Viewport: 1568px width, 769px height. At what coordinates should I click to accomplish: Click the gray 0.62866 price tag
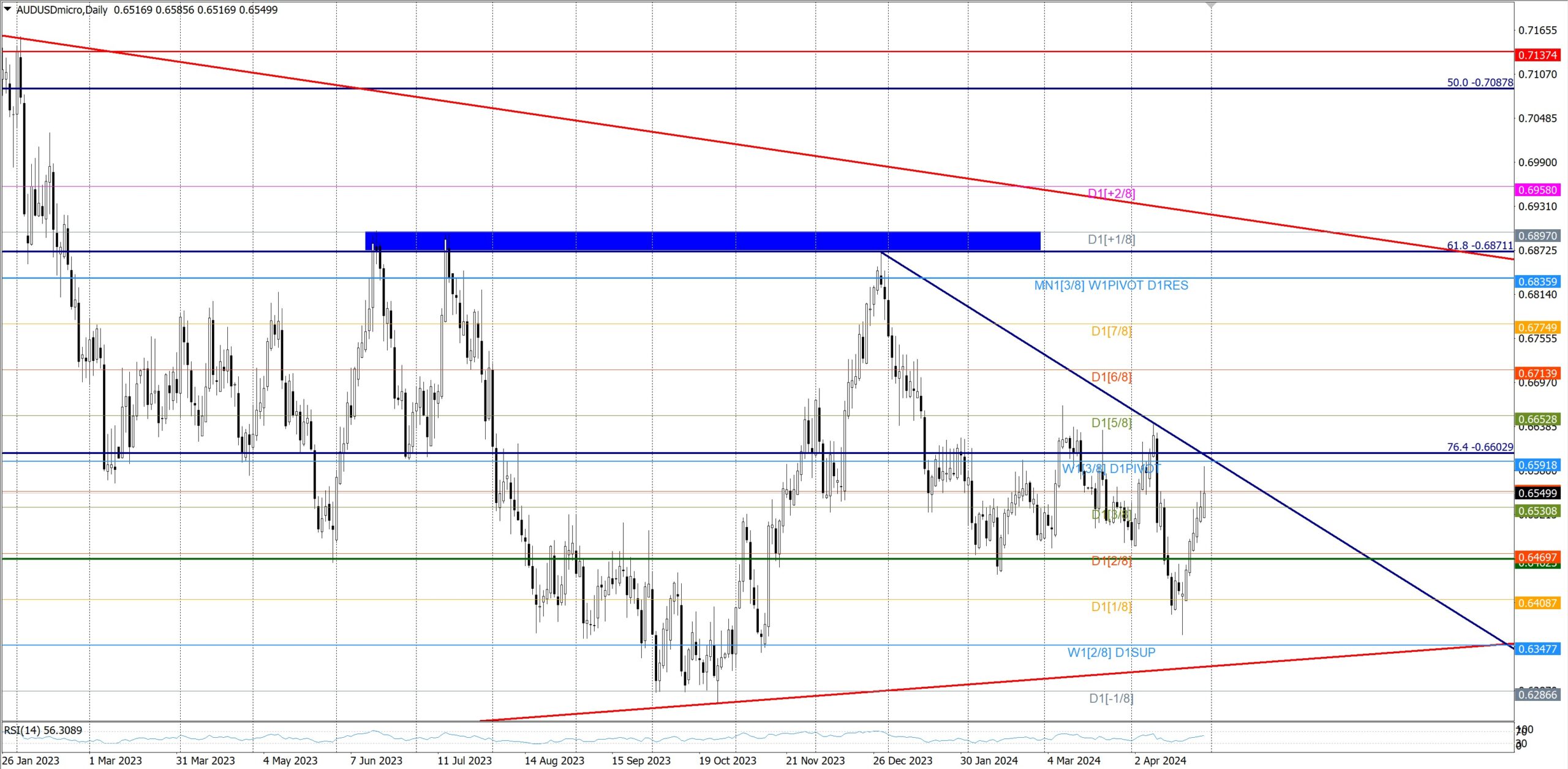[x=1537, y=694]
